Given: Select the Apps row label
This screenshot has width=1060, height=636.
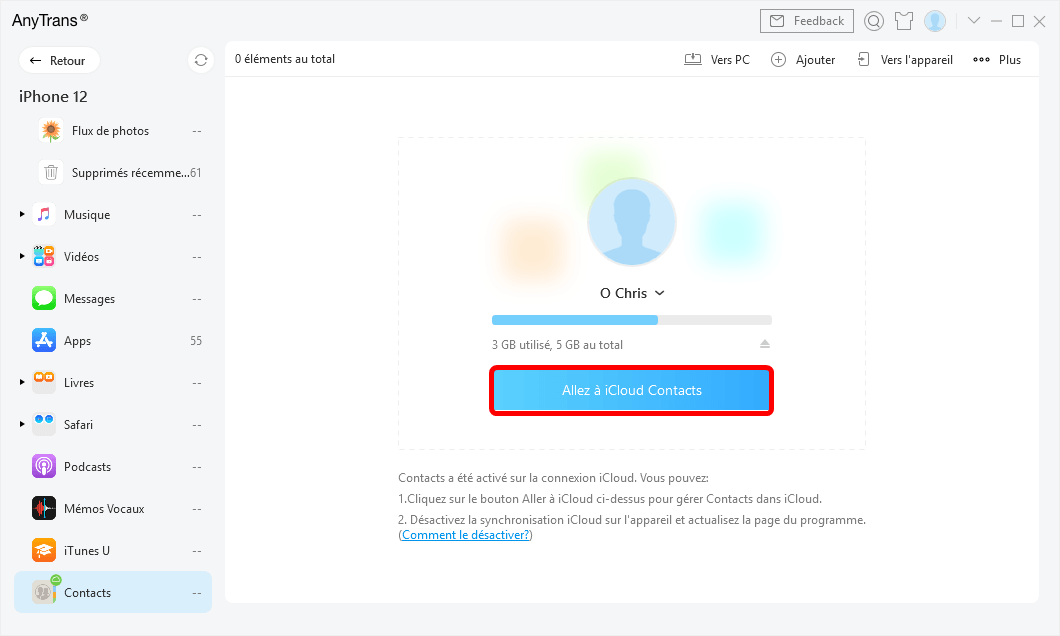Looking at the screenshot, I should [x=78, y=341].
